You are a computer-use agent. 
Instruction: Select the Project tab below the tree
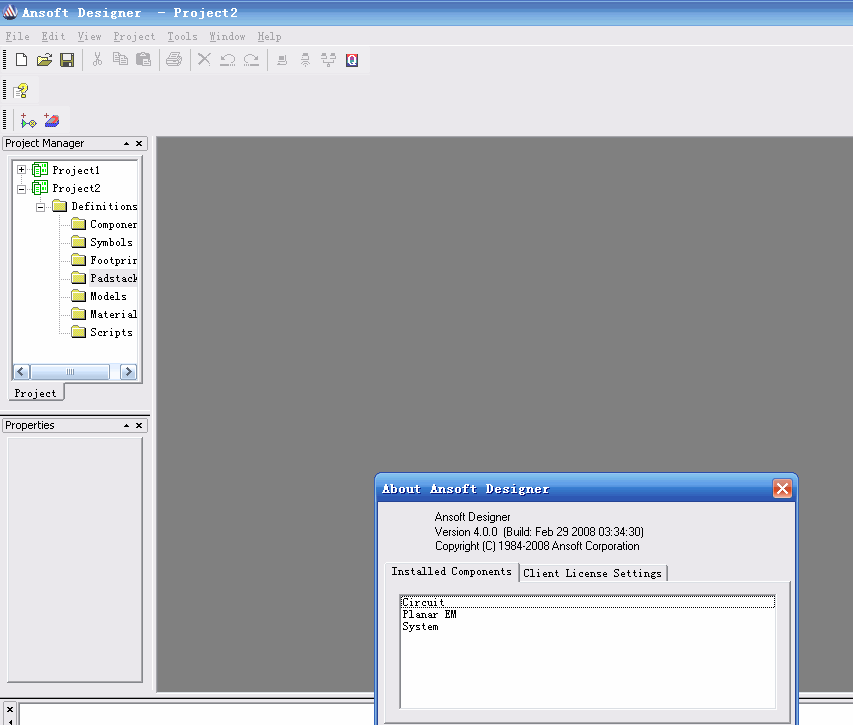click(x=35, y=393)
